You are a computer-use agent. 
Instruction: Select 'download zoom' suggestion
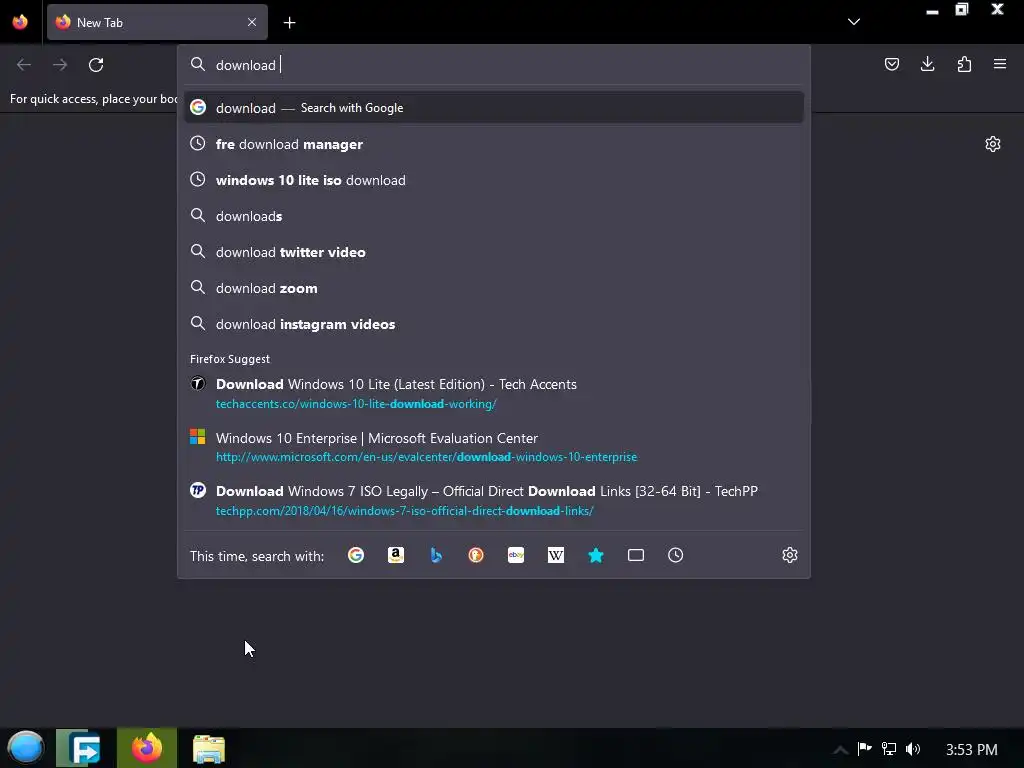(494, 288)
